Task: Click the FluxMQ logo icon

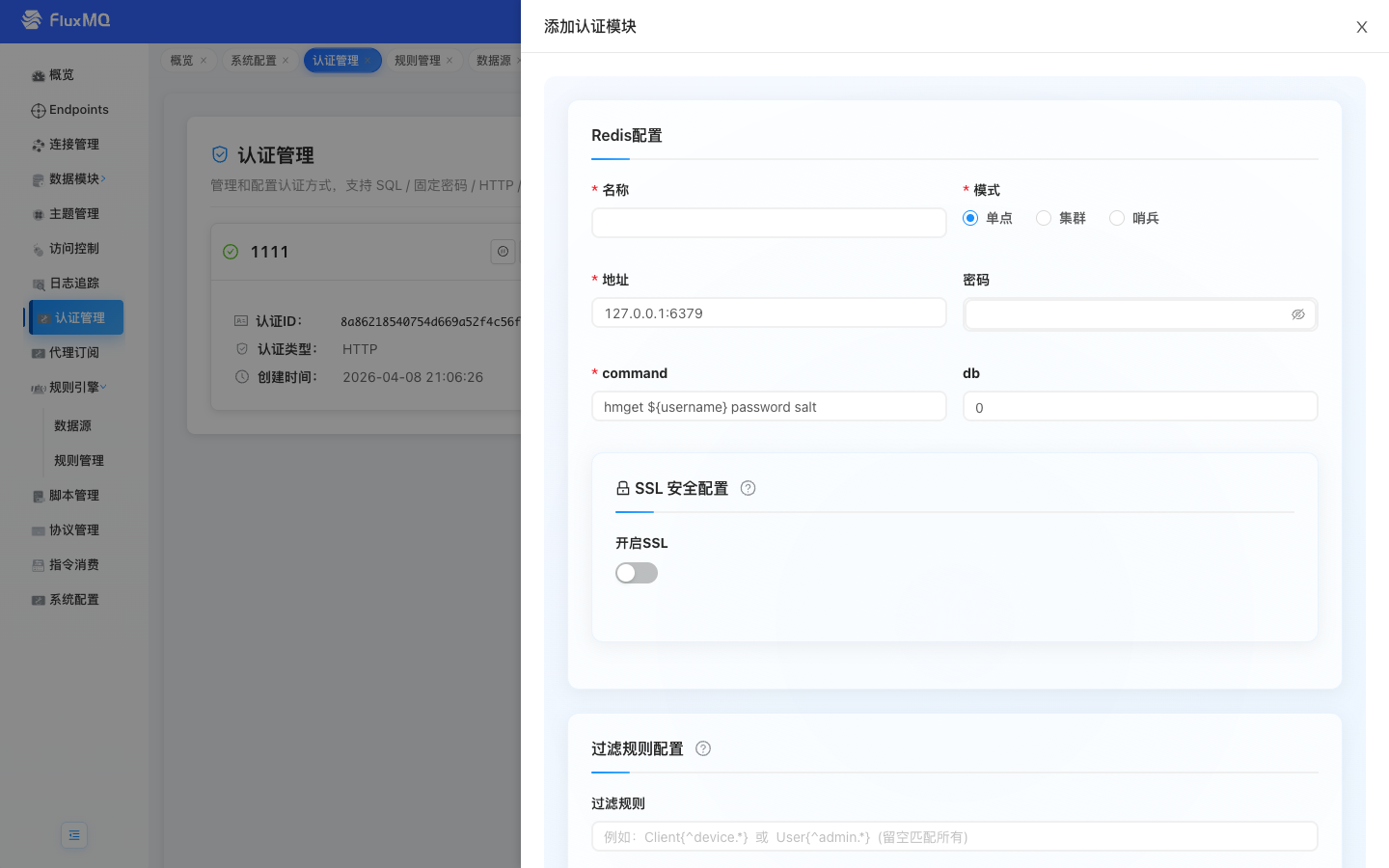Action: (x=32, y=19)
